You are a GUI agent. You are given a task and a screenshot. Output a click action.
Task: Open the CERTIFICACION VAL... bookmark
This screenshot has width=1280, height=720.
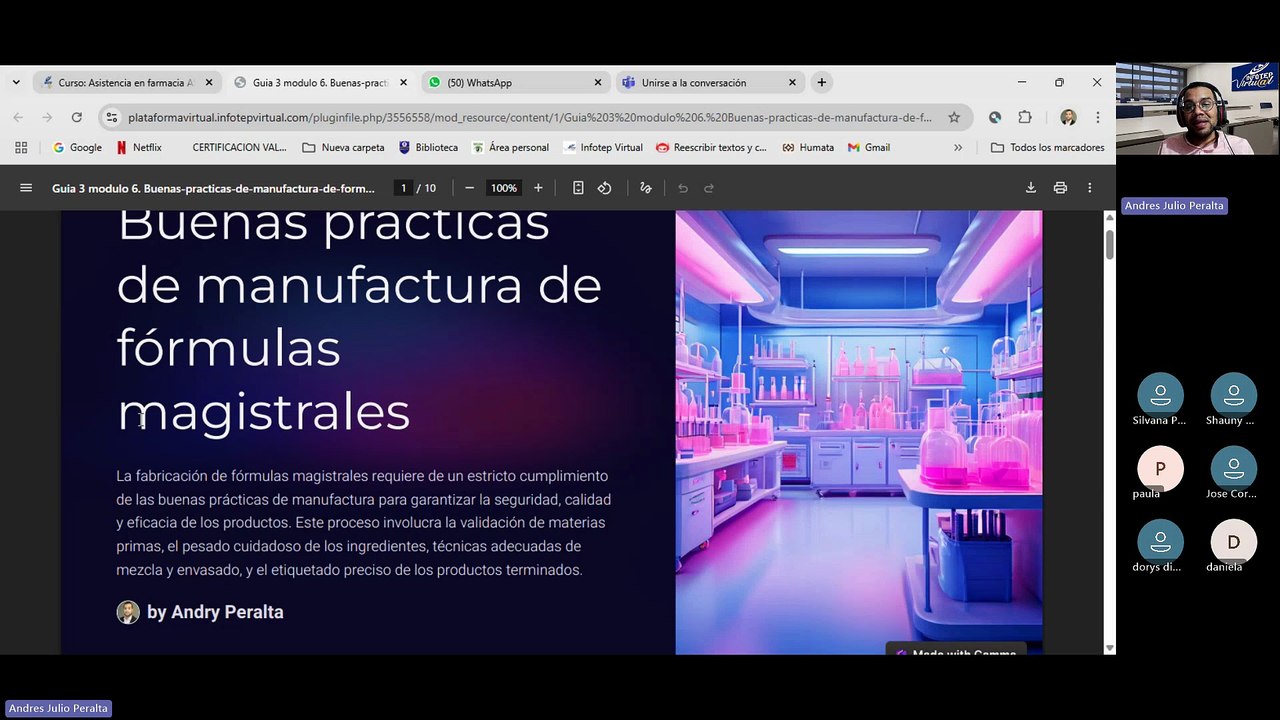tap(239, 147)
